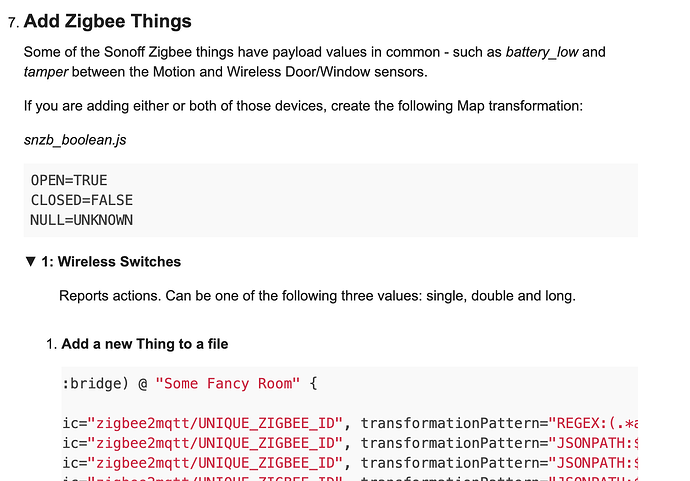Click the 'Add a new Thing to a file' step
Screen dimensions: 690x481
[x=145, y=344]
